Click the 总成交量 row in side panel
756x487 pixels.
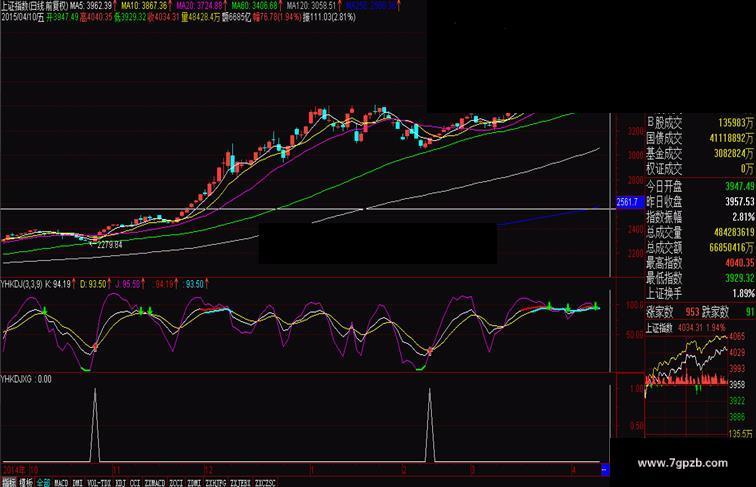tap(700, 232)
